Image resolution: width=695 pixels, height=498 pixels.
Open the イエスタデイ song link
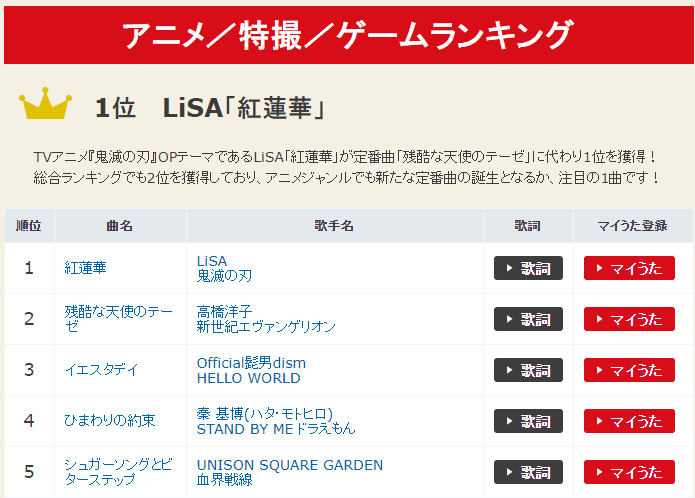102,370
